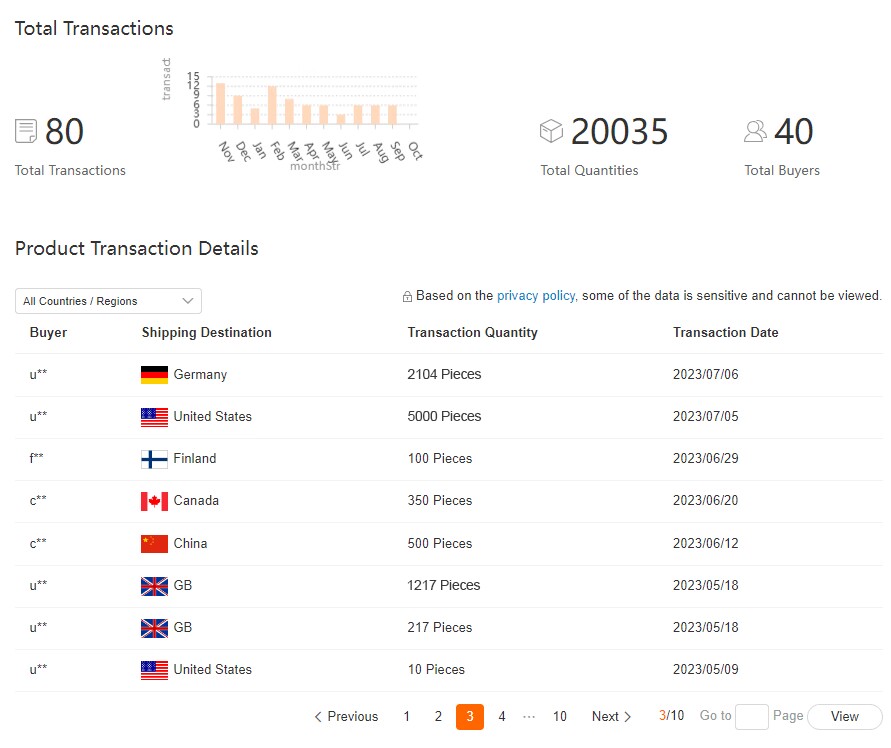Go to the Previous page

pos(346,717)
